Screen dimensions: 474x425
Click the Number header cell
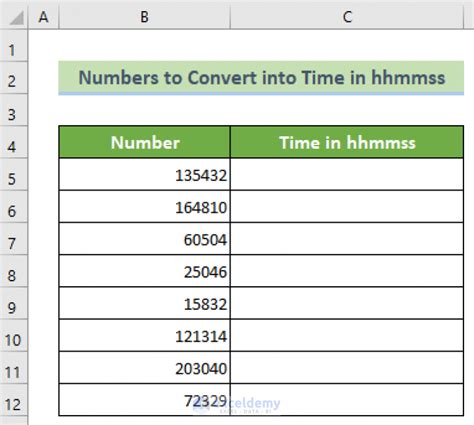coord(144,142)
